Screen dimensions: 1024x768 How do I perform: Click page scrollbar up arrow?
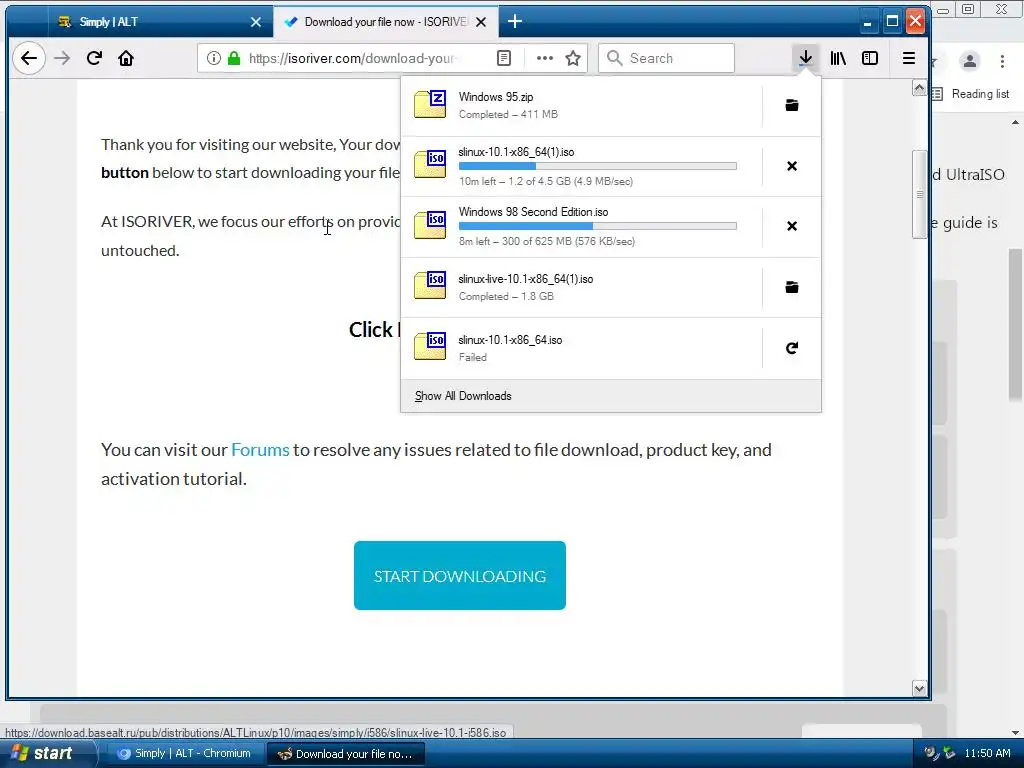point(919,88)
